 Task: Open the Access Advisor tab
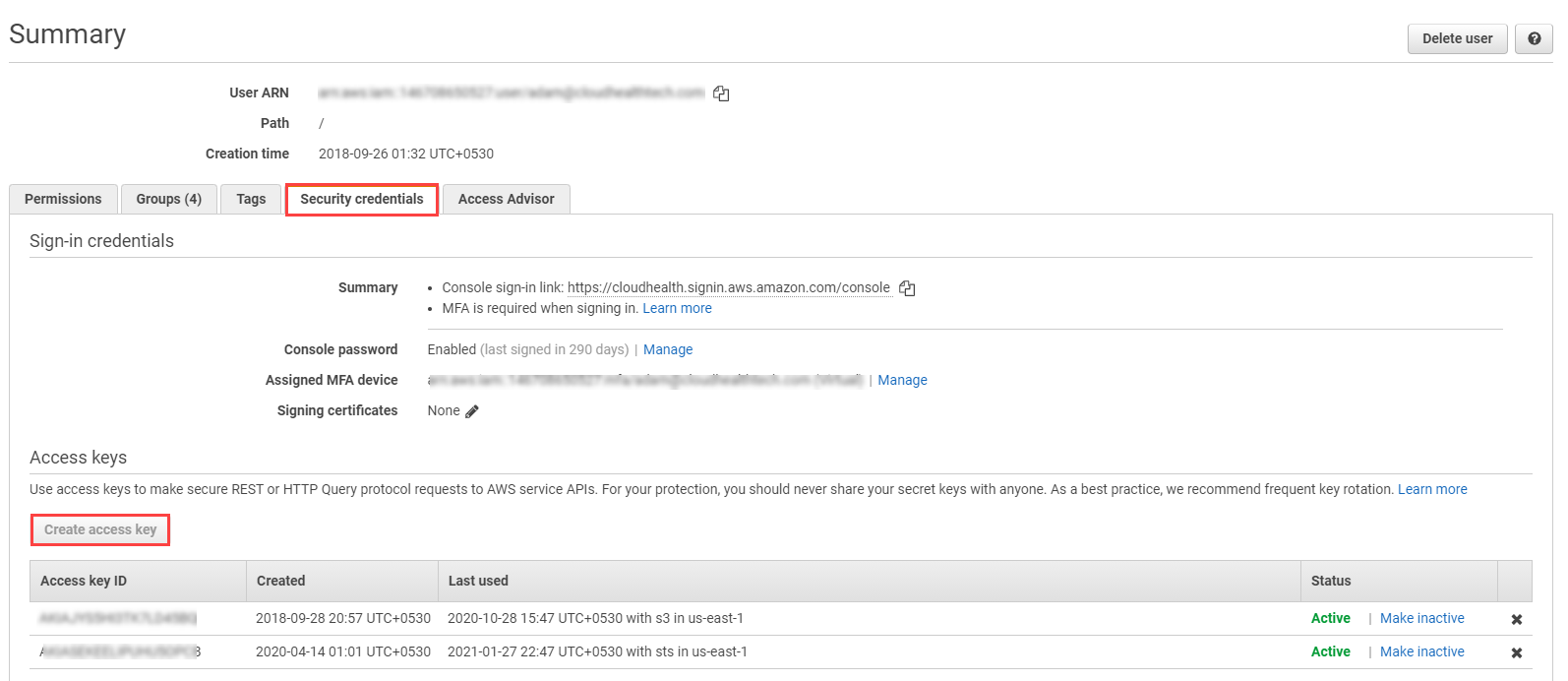(x=506, y=199)
